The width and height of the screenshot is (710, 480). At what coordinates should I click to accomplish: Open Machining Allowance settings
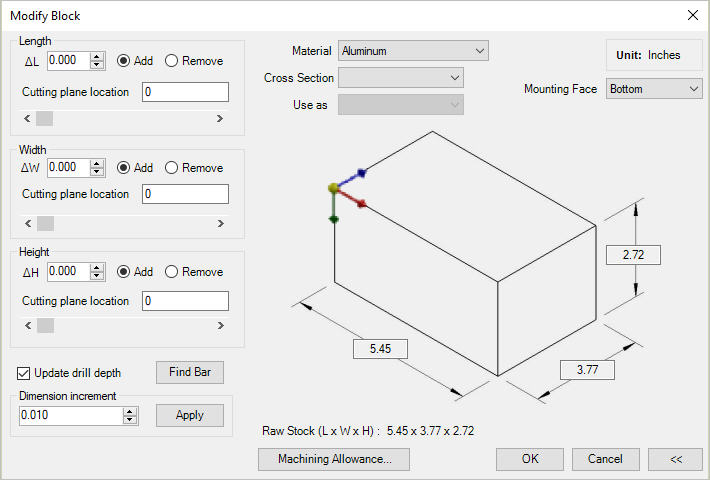point(334,459)
